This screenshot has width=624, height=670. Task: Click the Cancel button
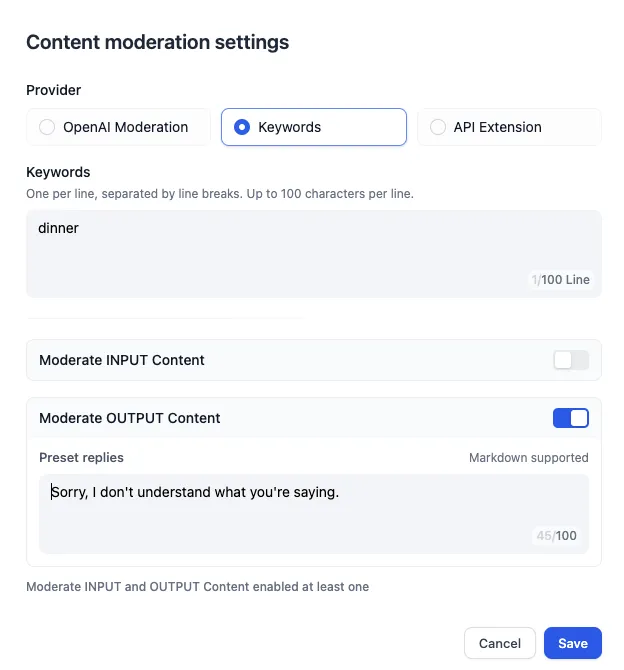pos(500,643)
